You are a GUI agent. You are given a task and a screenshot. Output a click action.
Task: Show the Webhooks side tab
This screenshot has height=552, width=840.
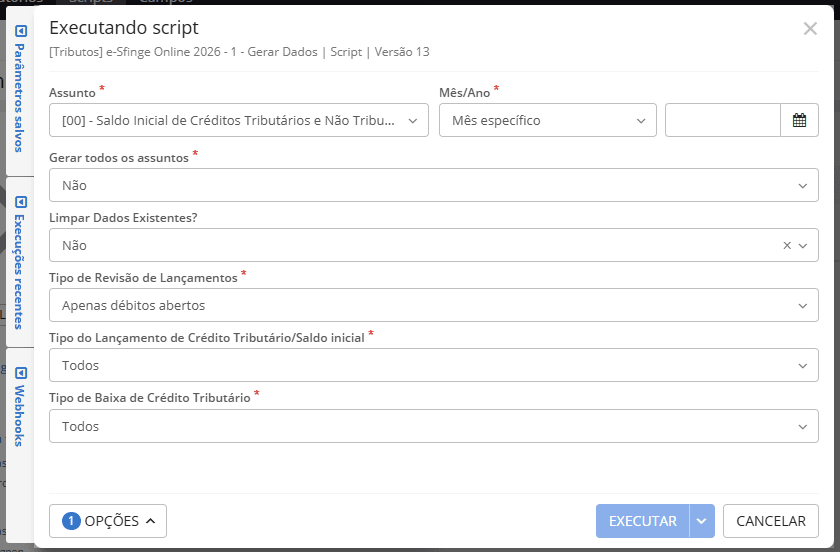20,416
